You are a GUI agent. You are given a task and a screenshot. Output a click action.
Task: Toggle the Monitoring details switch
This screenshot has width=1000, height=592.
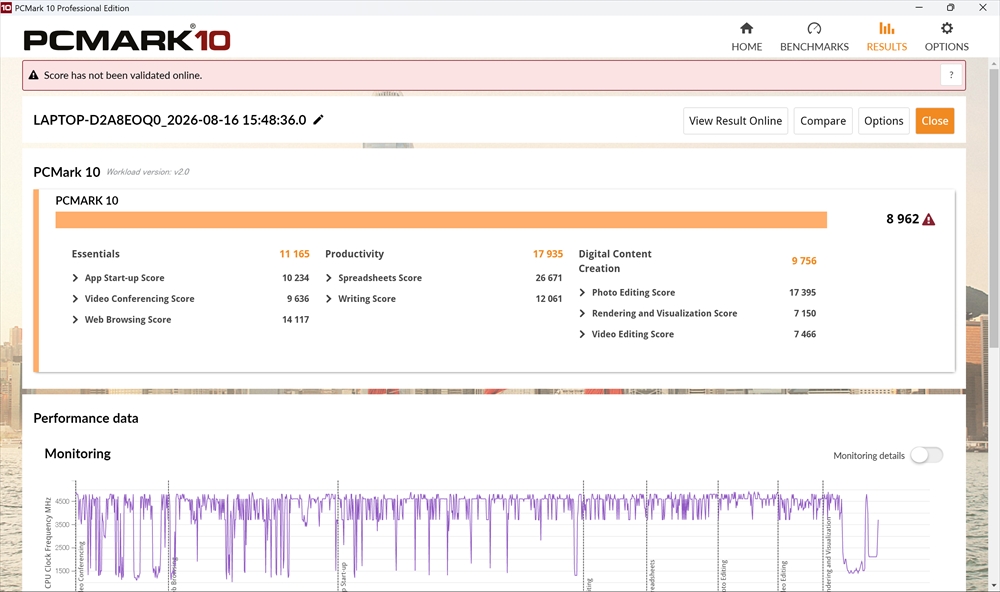[926, 455]
